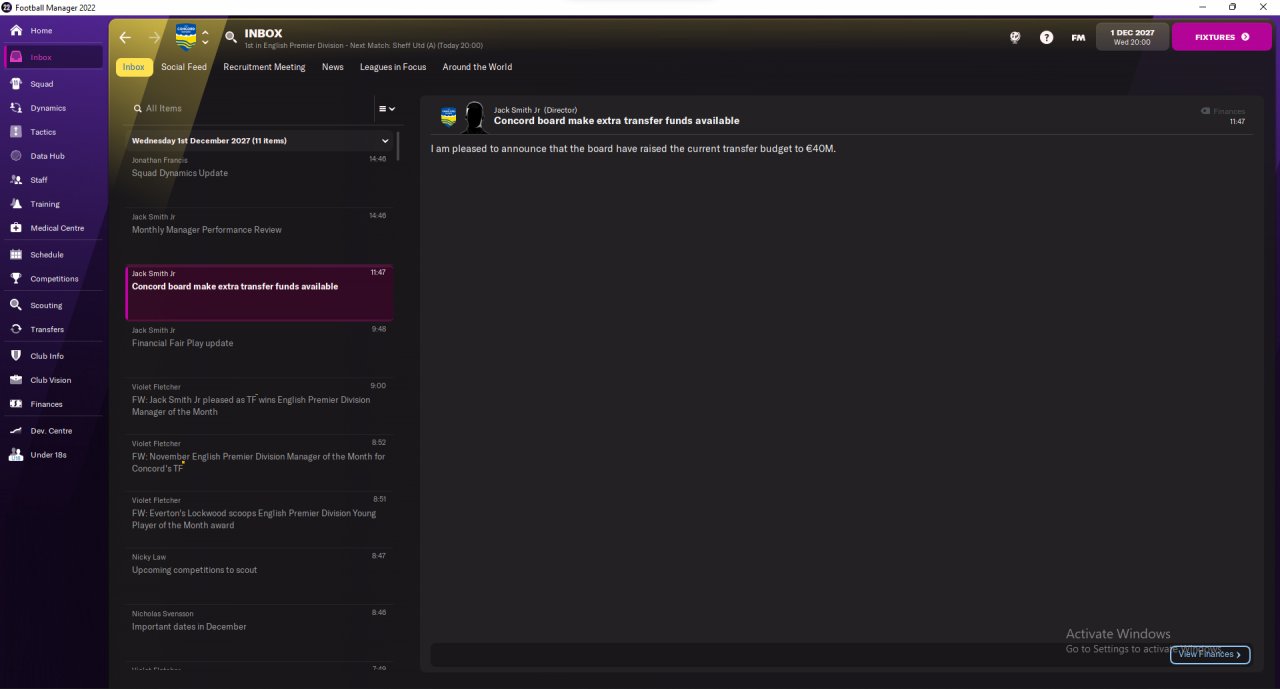Click the Concord club badge in header
The width and height of the screenshot is (1280, 689).
coord(186,37)
